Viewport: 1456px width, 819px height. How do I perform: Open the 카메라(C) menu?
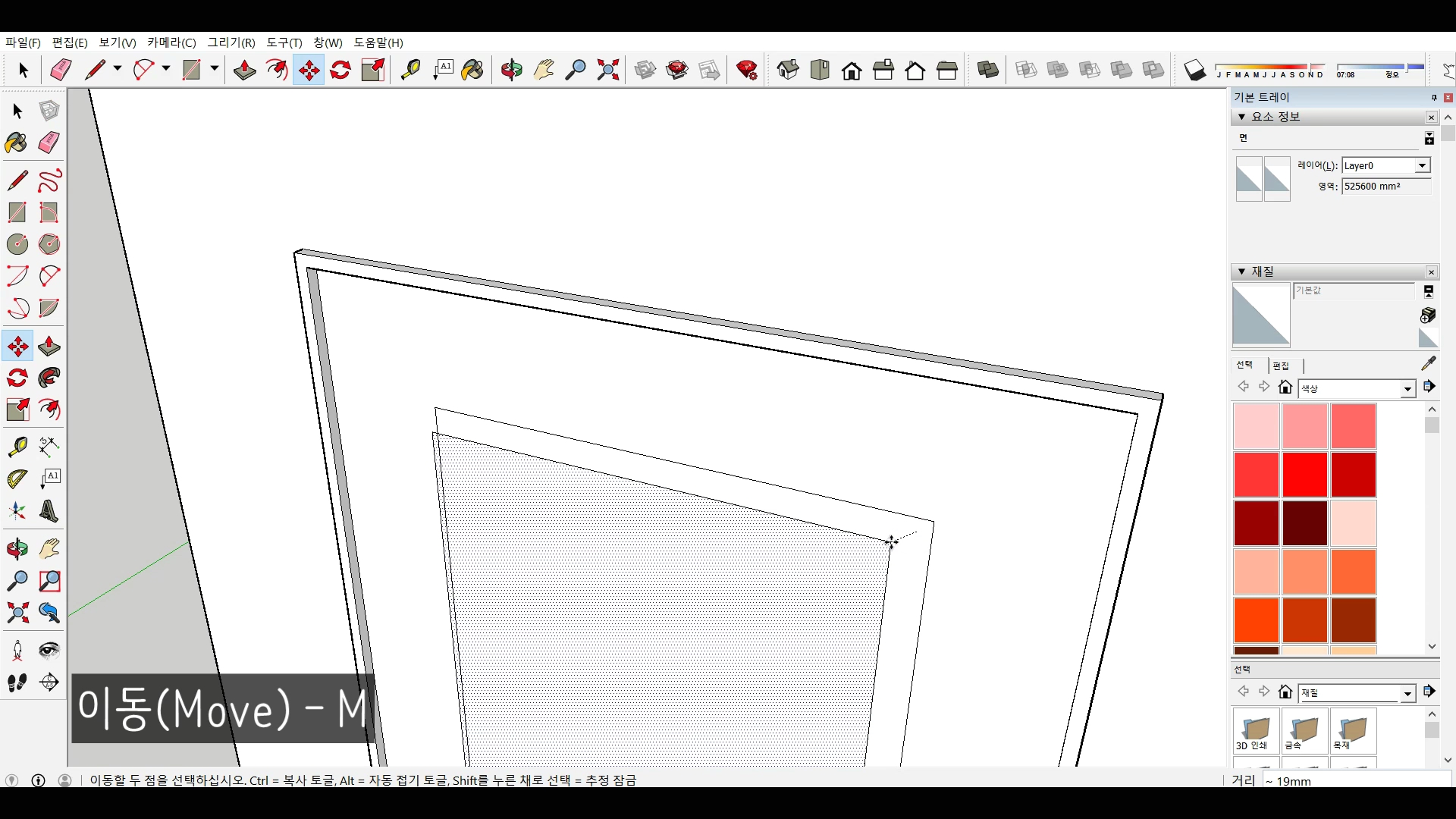(x=171, y=42)
